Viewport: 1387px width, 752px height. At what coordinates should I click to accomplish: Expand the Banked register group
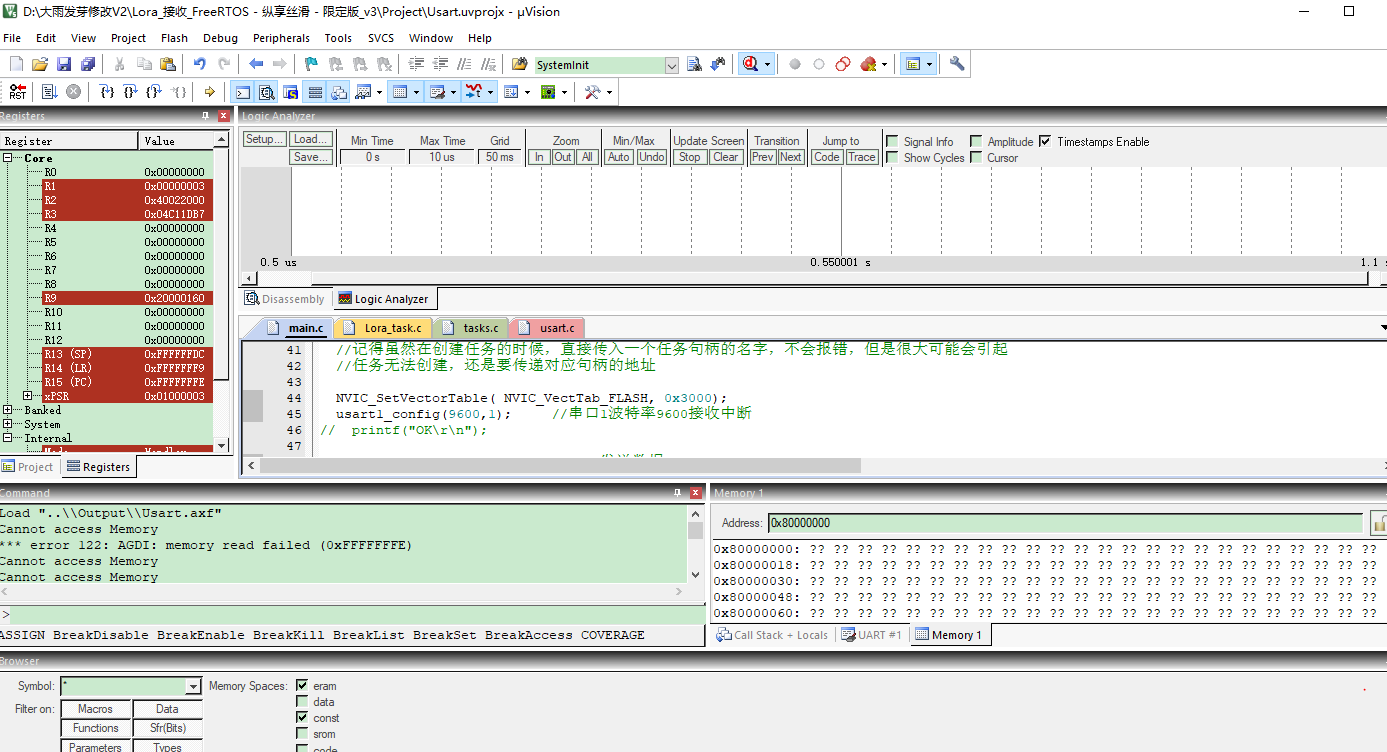coord(8,410)
